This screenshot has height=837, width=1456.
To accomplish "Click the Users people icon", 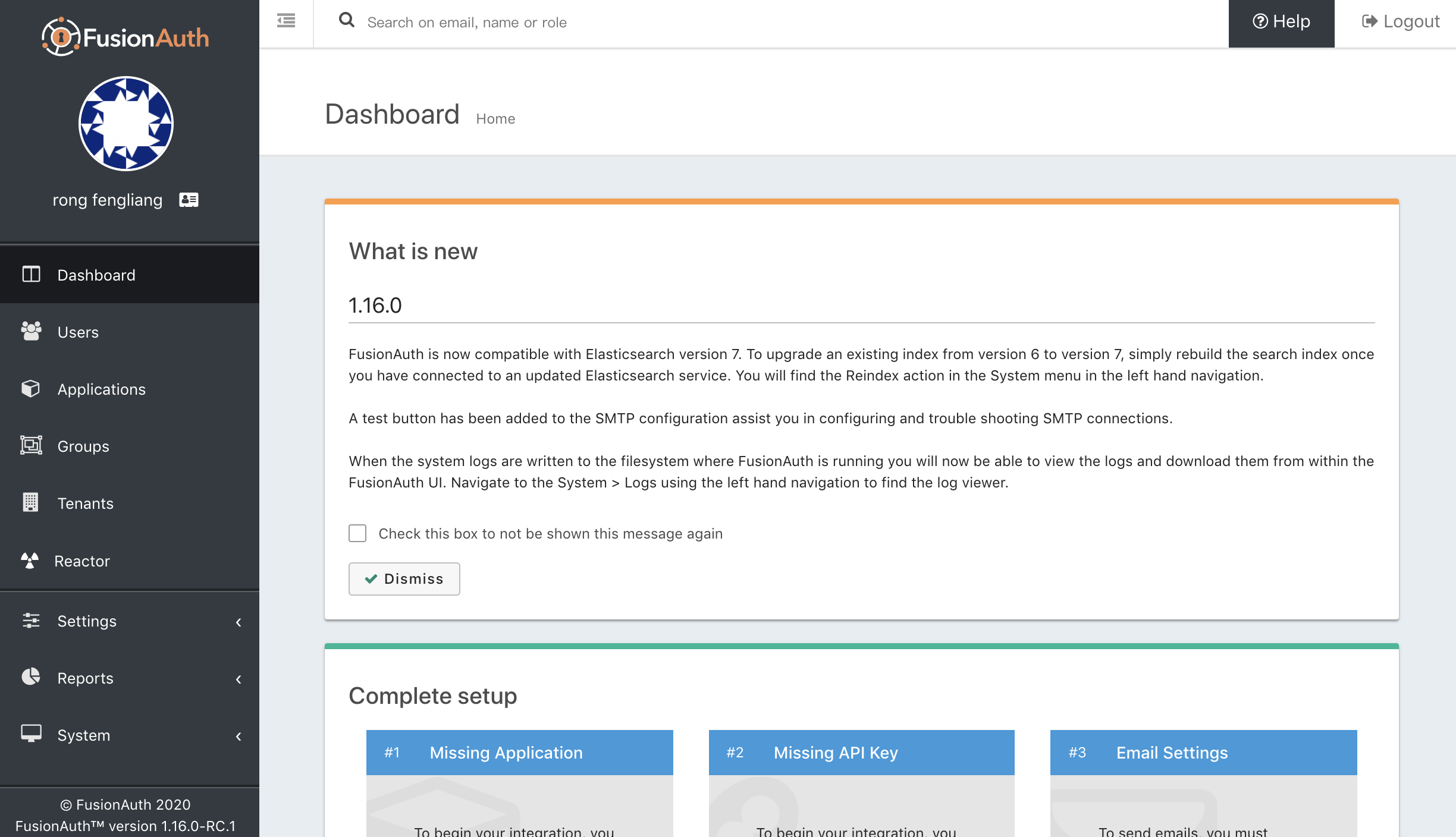I will 31,331.
